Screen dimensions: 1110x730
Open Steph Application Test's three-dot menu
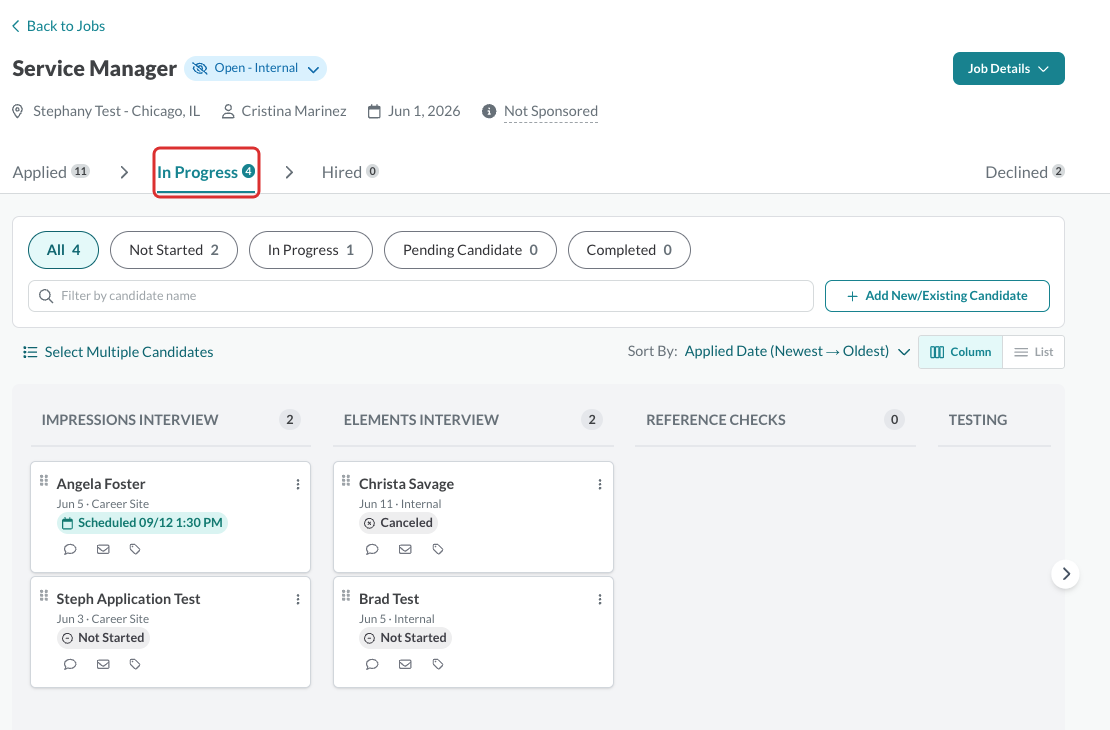point(297,599)
